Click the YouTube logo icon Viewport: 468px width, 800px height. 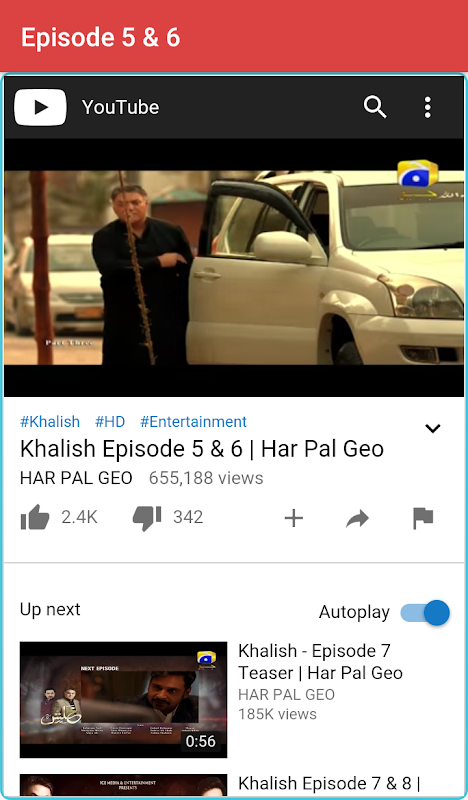tap(40, 107)
